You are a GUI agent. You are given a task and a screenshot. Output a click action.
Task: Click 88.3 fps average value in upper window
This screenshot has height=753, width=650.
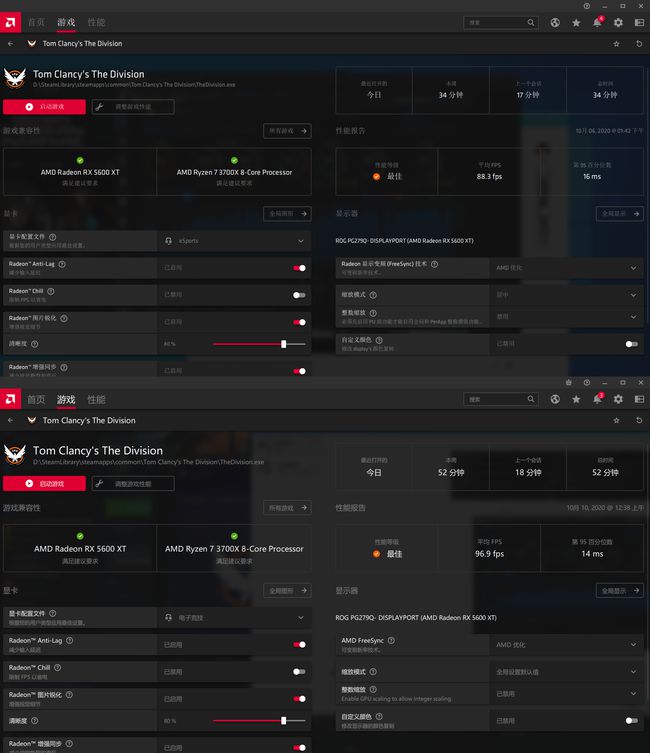coord(489,177)
